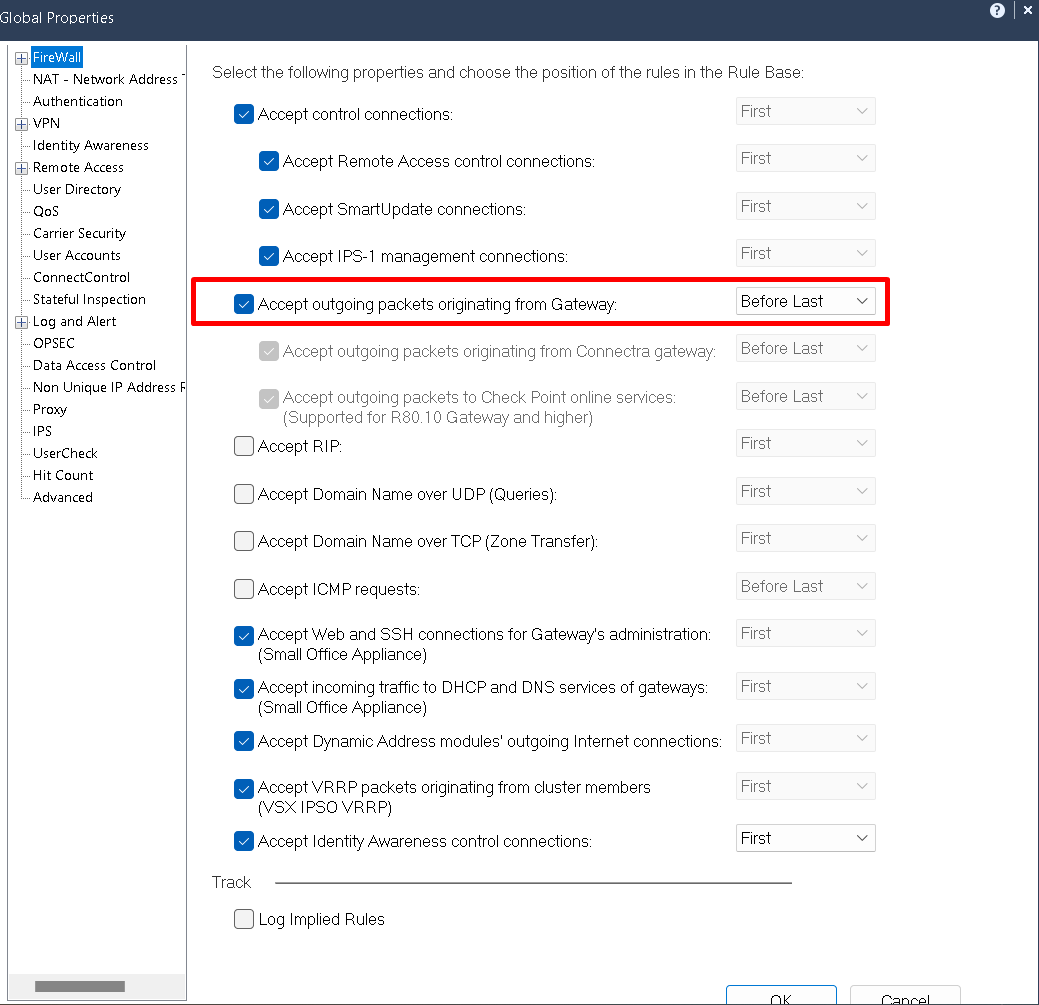Expand the FireWall tree node
Image resolution: width=1039 pixels, height=1005 pixels.
(22, 58)
